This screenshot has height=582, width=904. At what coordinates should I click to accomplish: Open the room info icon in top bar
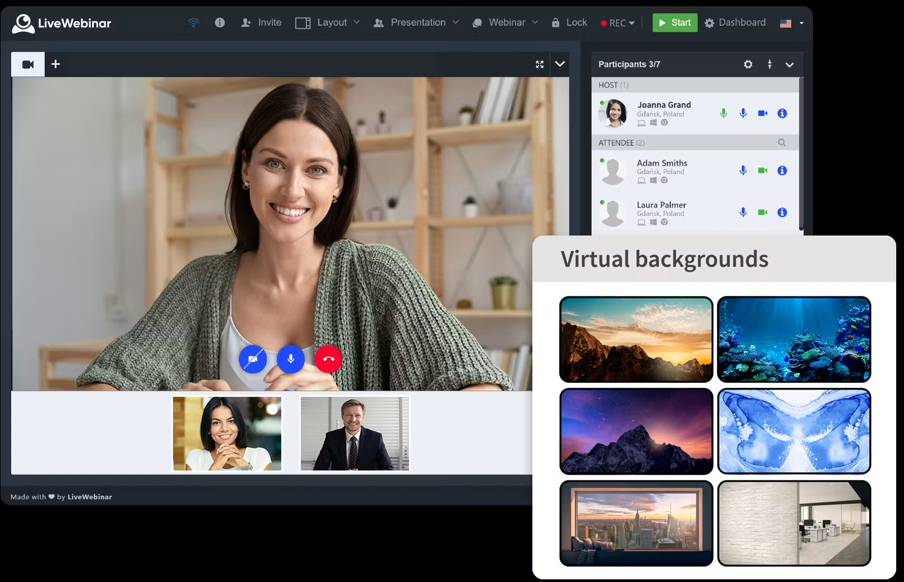pos(220,22)
